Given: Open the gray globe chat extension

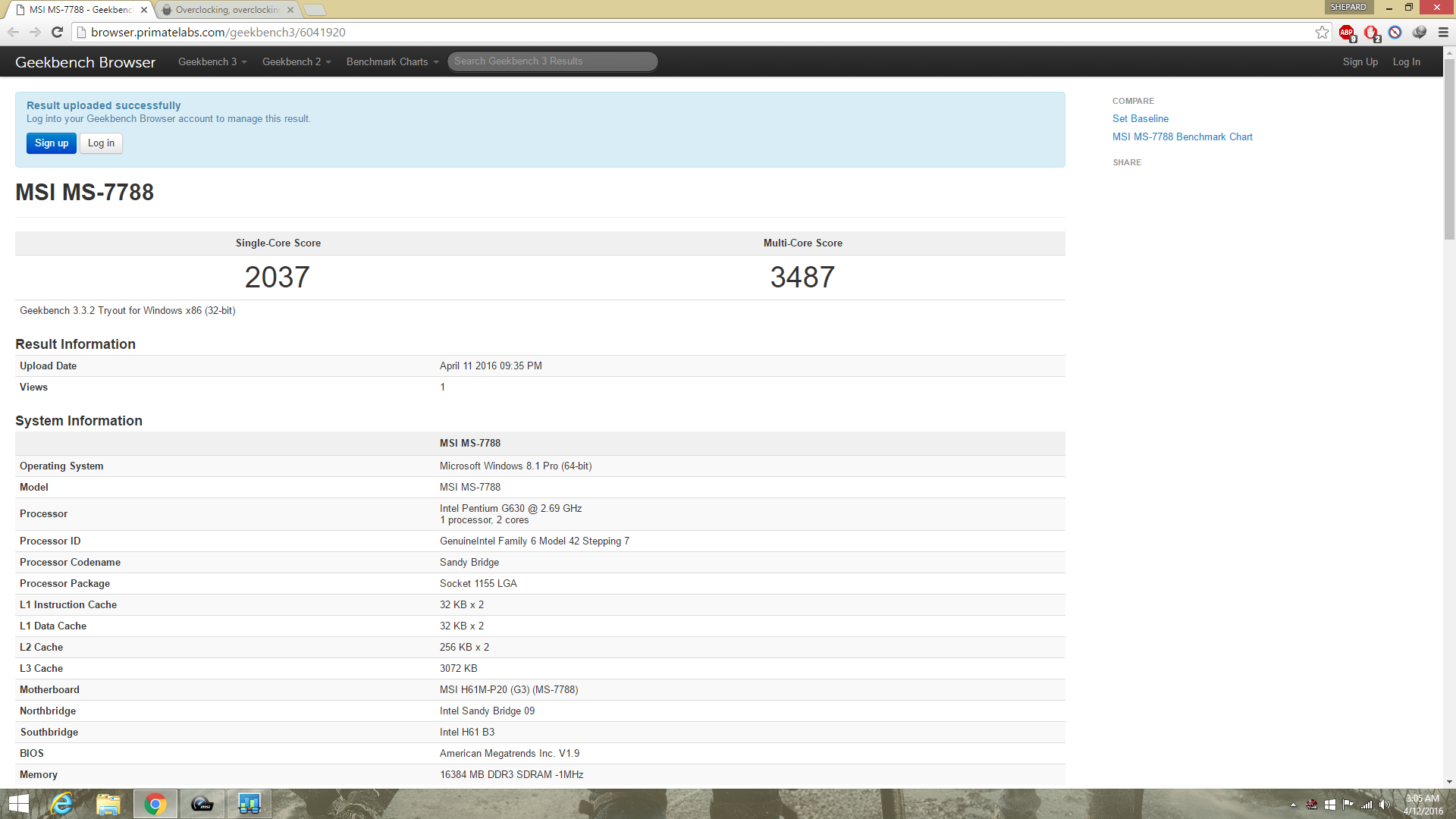Looking at the screenshot, I should tap(1419, 32).
